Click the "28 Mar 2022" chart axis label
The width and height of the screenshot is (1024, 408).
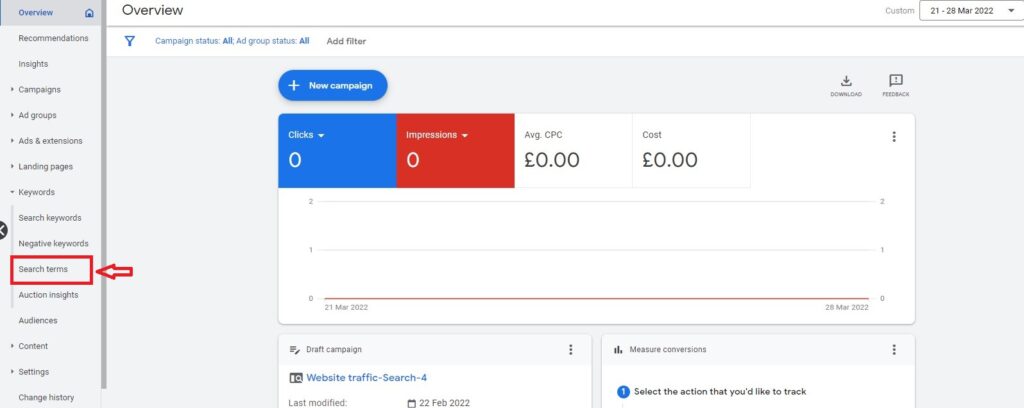tap(847, 307)
